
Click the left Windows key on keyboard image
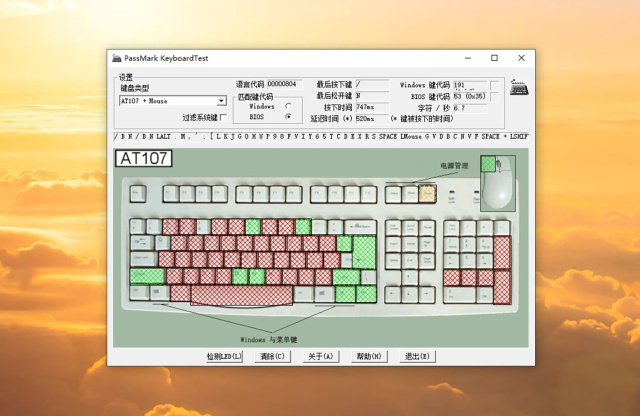pyautogui.click(x=160, y=293)
